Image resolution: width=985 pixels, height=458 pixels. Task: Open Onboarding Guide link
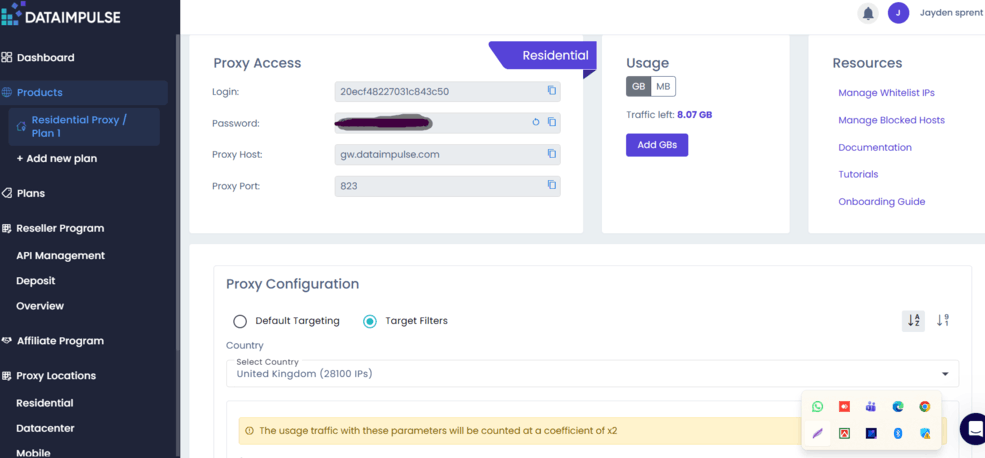point(882,202)
